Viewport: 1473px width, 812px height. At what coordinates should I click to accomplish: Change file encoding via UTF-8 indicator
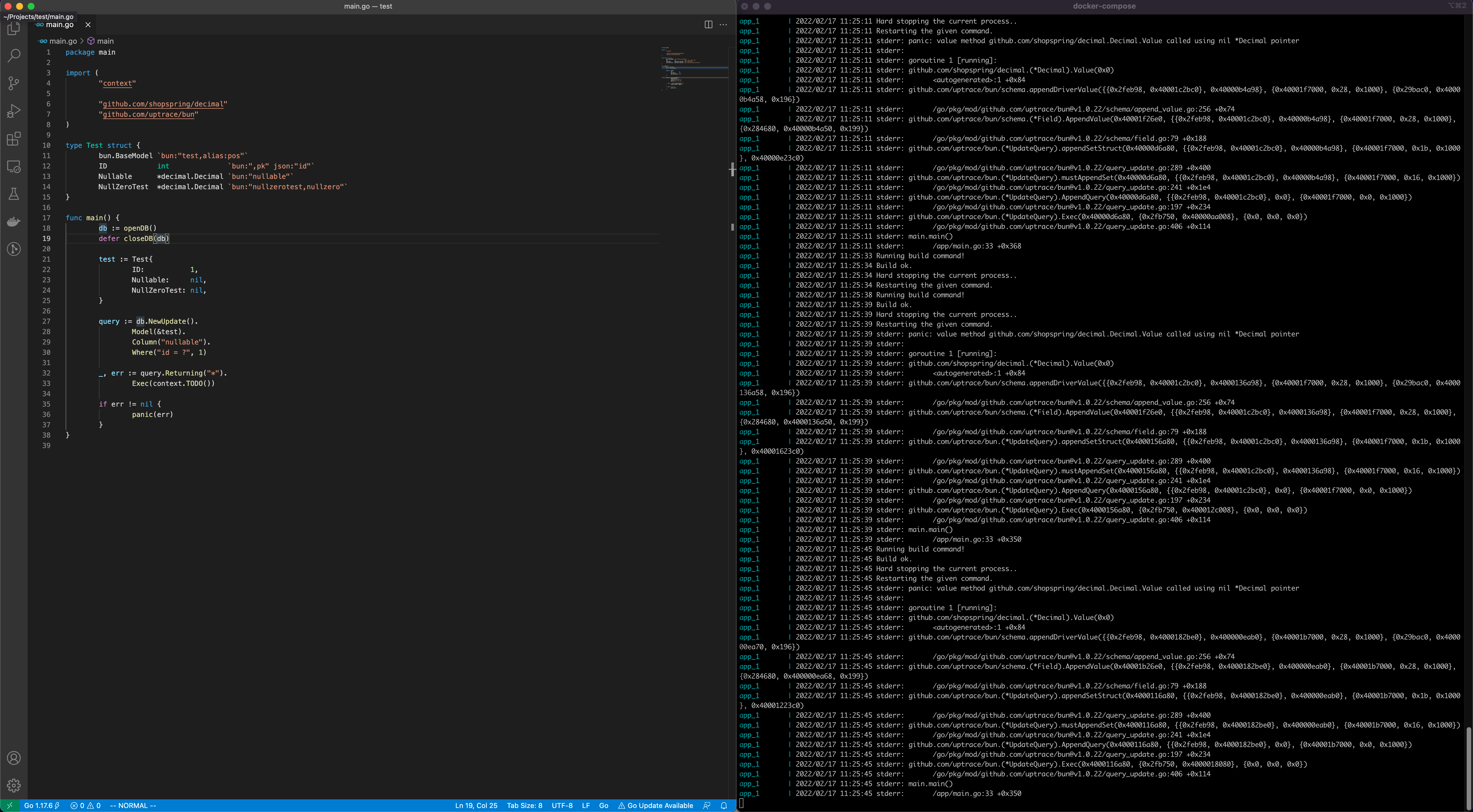tap(562, 806)
